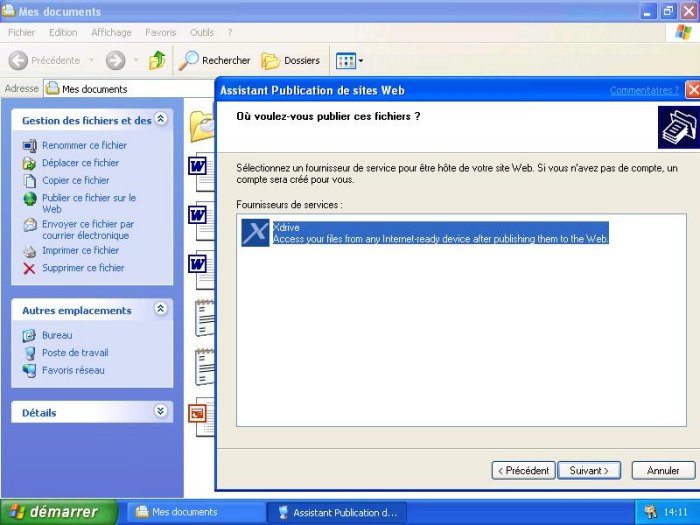700x525 pixels.
Task: Open the Affichage menu
Action: pos(111,32)
